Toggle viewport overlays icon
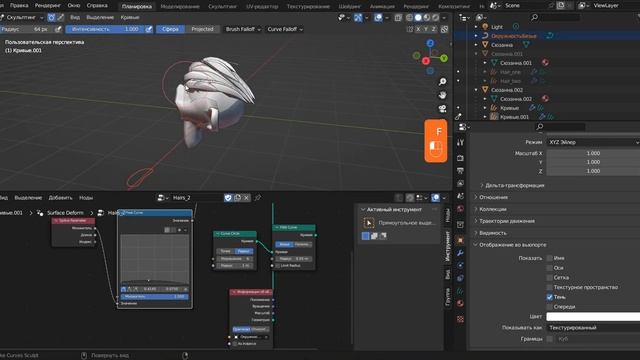 click(x=378, y=18)
